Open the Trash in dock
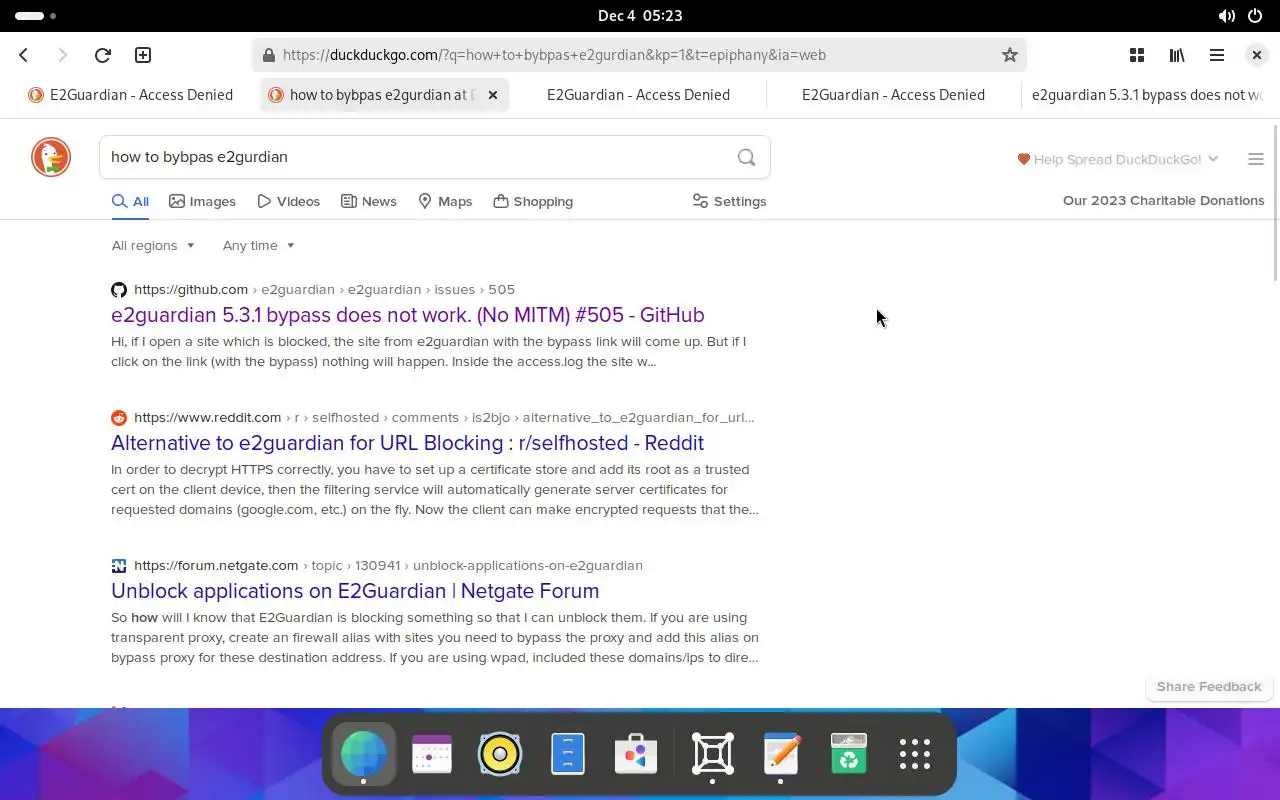1280x800 pixels. tap(849, 754)
